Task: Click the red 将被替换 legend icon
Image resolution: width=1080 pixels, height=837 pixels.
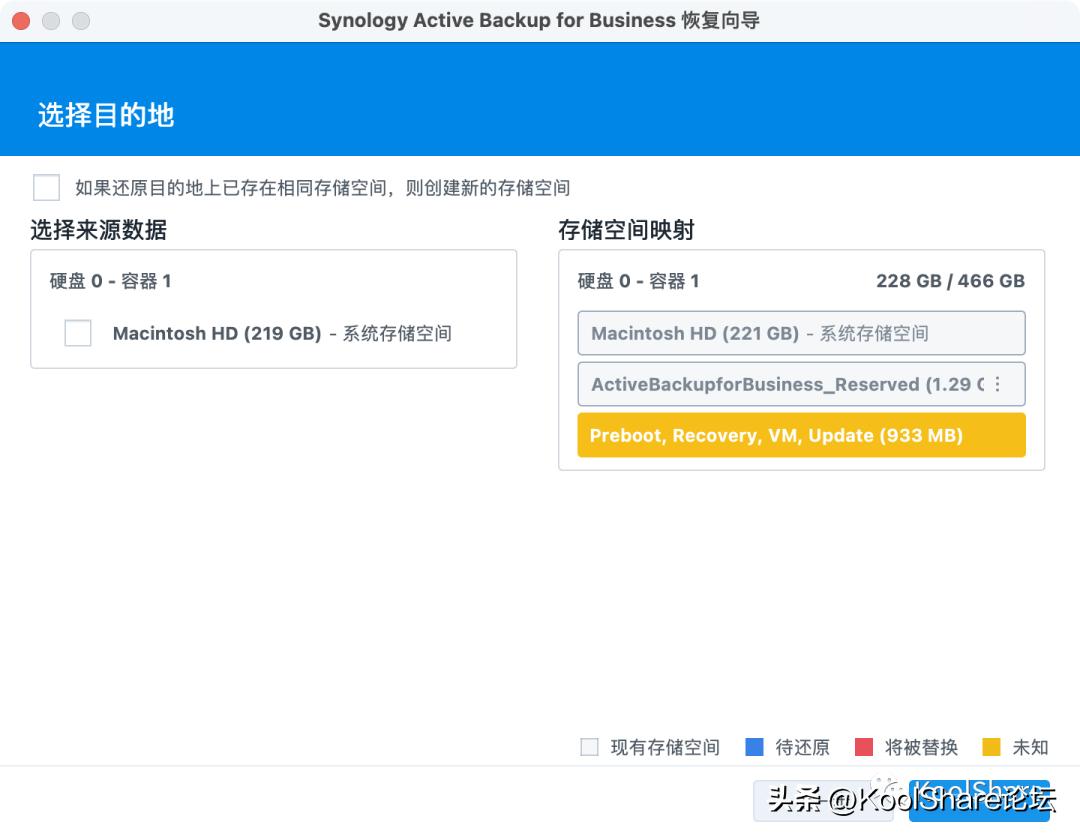Action: (866, 747)
